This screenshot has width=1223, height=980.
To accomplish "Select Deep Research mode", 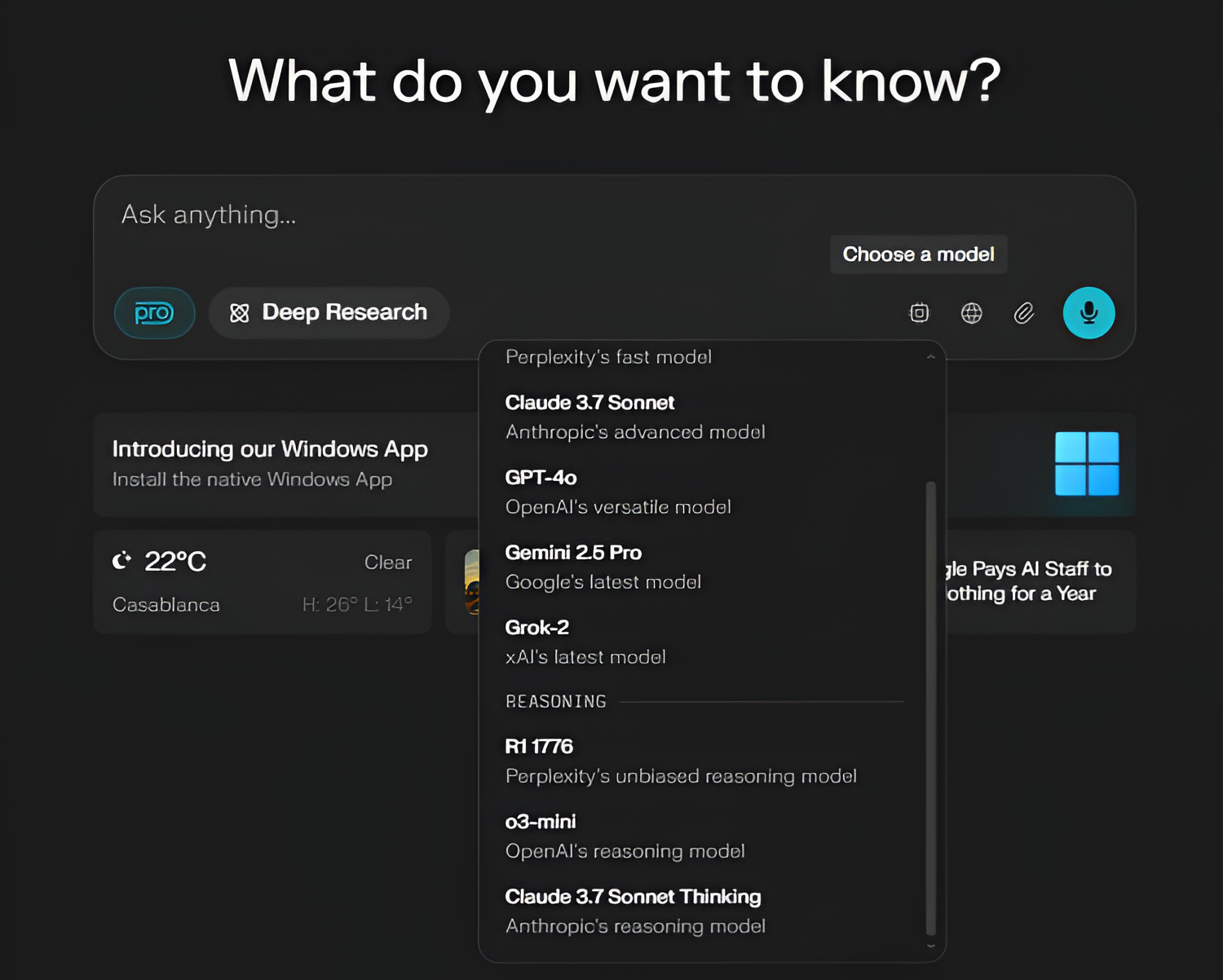I will pyautogui.click(x=329, y=313).
